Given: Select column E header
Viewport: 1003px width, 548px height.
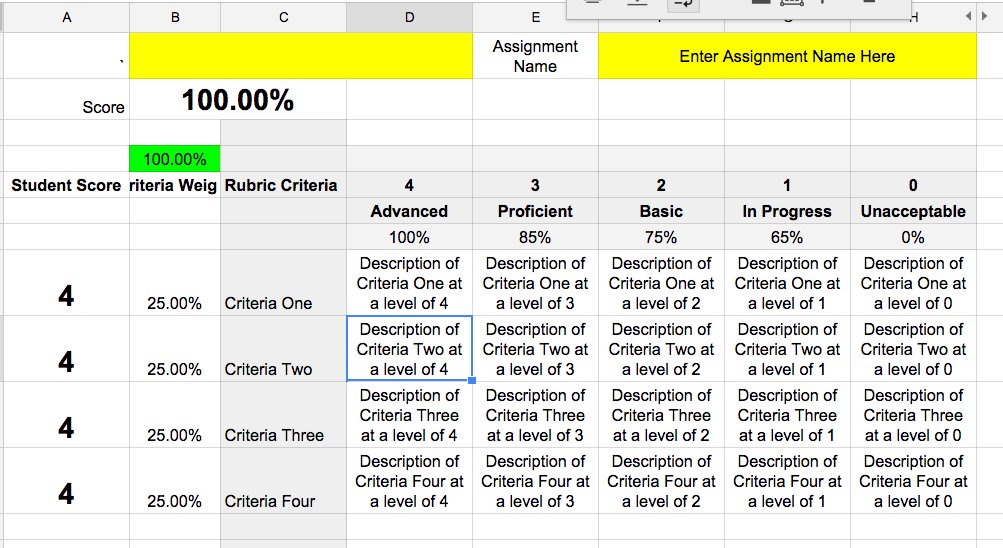Looking at the screenshot, I should [x=535, y=18].
